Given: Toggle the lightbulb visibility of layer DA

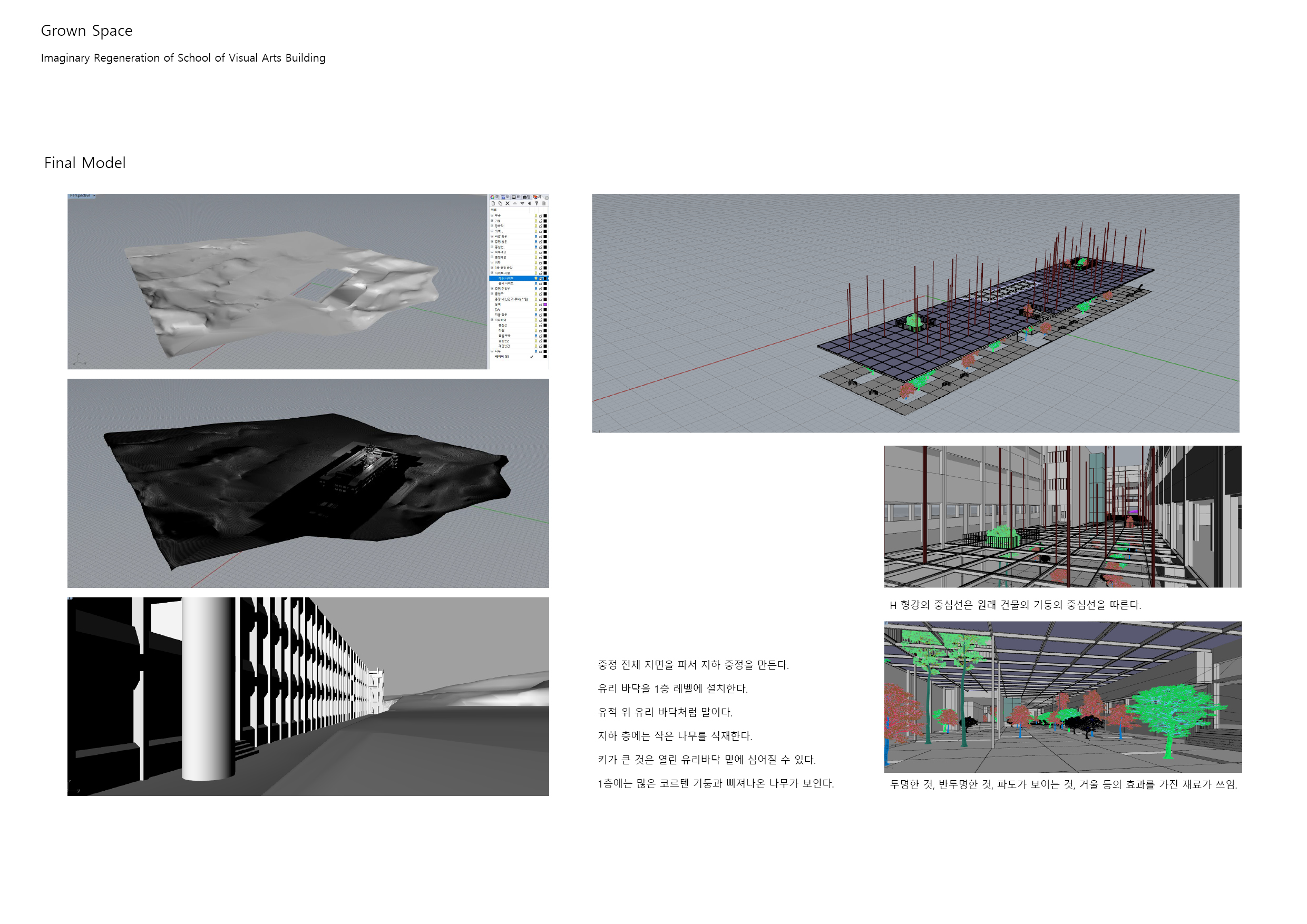Looking at the screenshot, I should 536,310.
